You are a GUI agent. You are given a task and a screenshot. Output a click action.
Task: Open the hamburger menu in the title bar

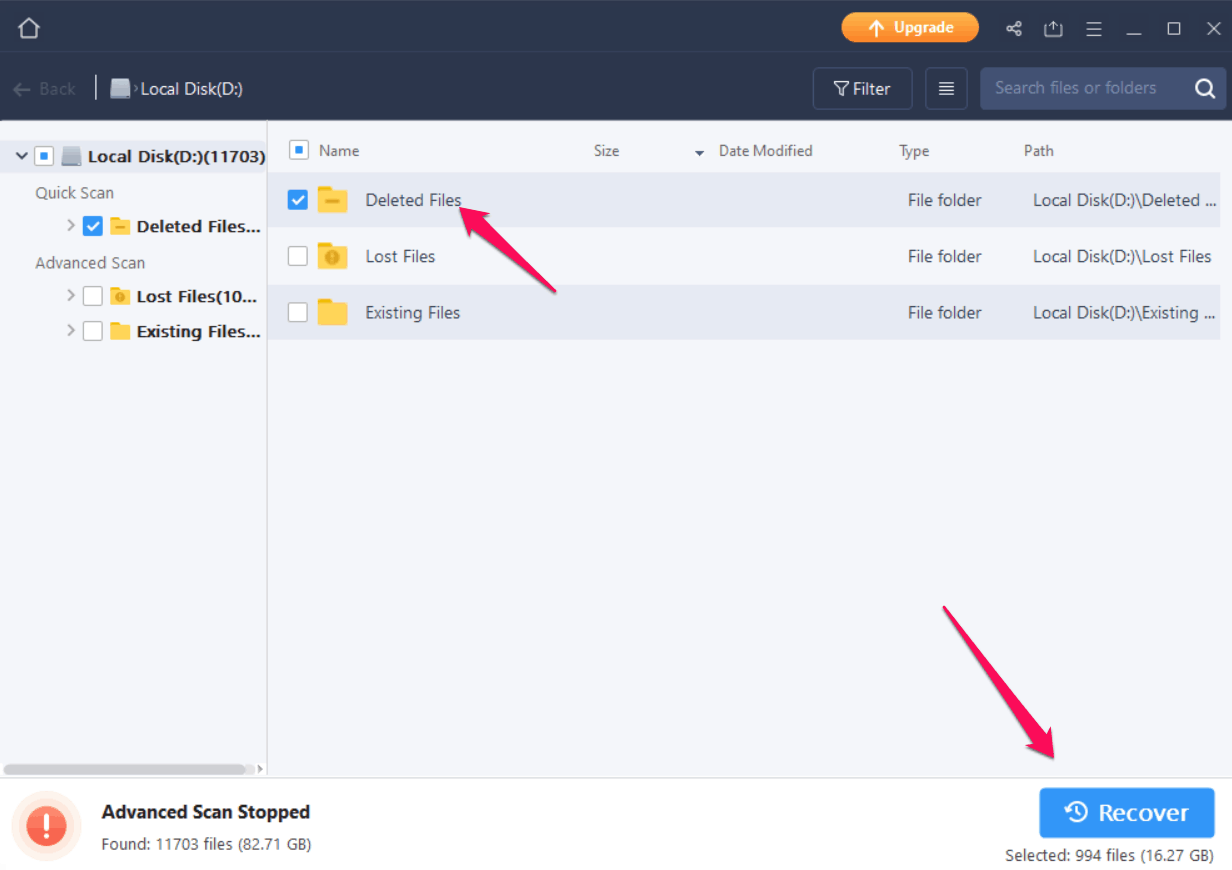coord(1095,29)
